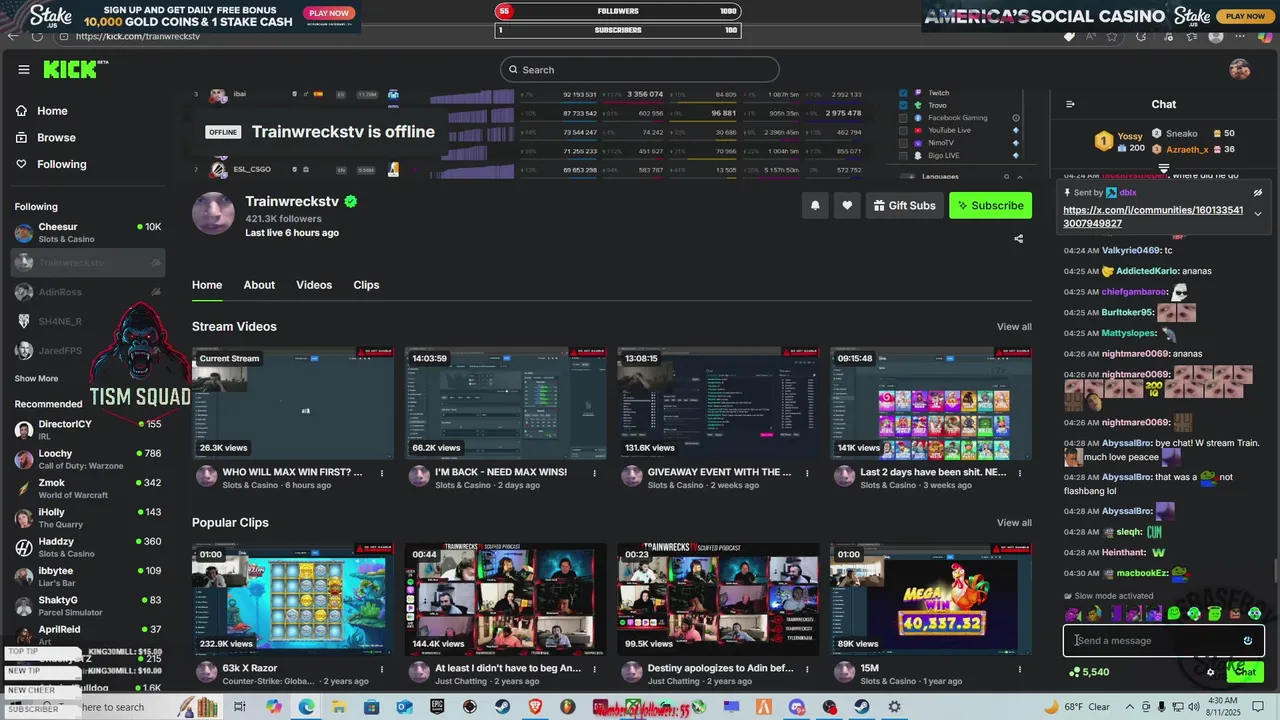The width and height of the screenshot is (1280, 720).
Task: Toggle notification bell for Trainwreckstv
Action: pyautogui.click(x=815, y=205)
